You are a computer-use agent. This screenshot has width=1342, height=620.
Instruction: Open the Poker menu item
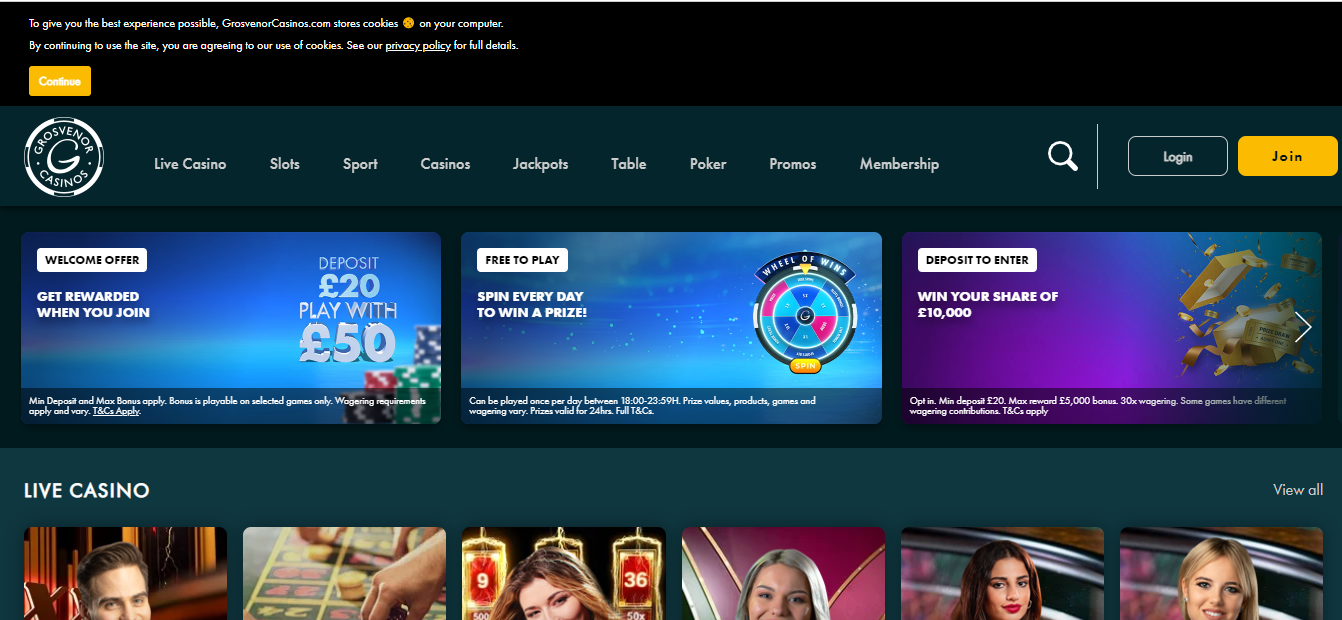[x=708, y=164]
